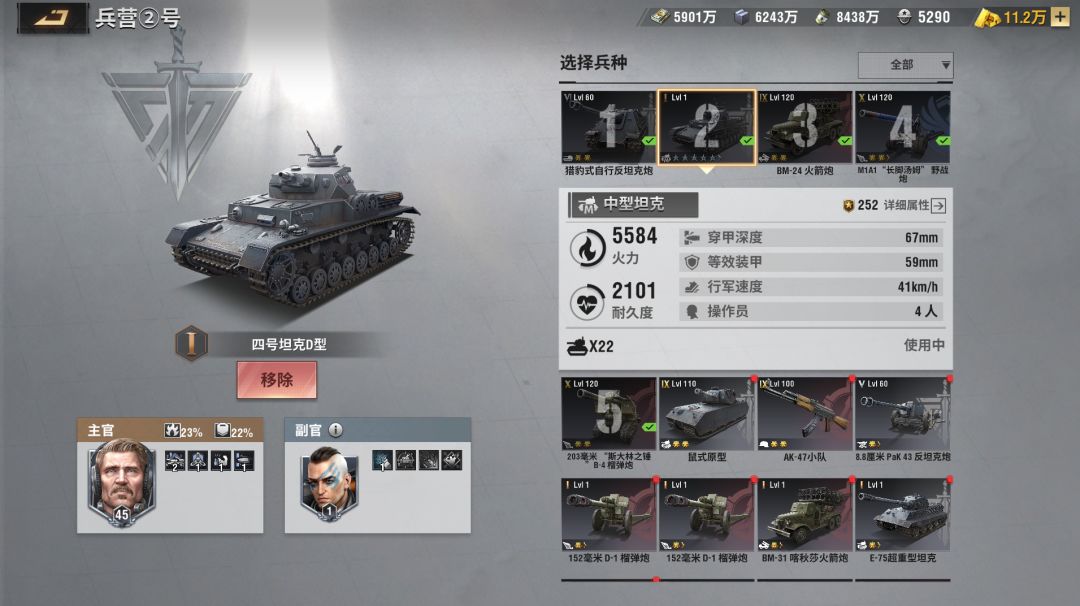Click the 使用中 in-use label
The image size is (1080, 606).
coord(924,345)
